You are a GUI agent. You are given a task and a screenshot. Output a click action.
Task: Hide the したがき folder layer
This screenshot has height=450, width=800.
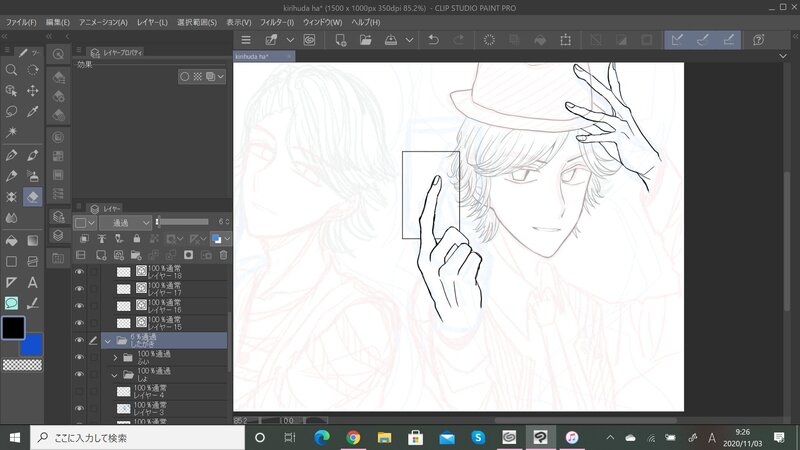pos(80,340)
